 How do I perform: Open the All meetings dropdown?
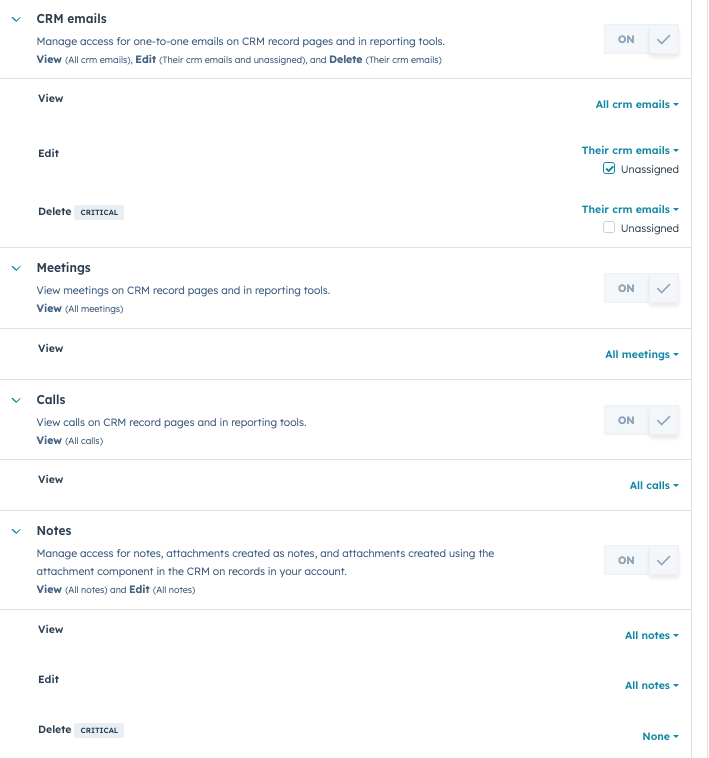coord(642,354)
